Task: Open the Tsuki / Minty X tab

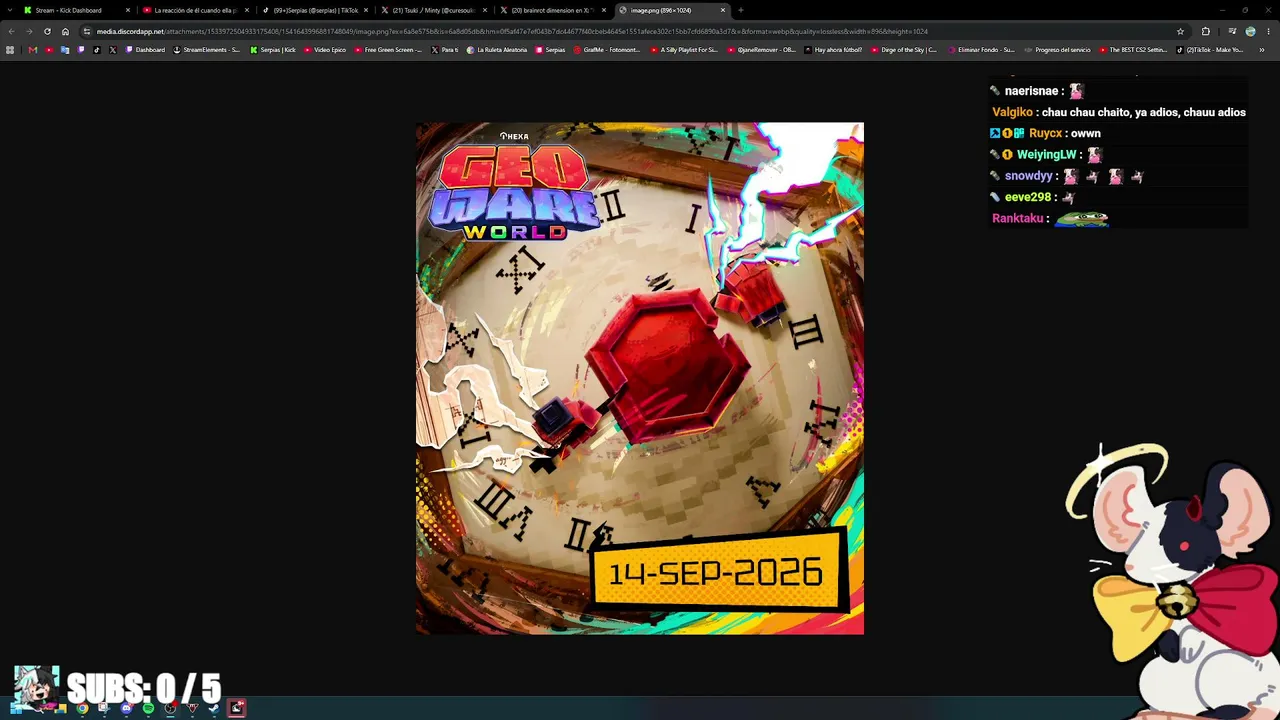Action: coord(433,10)
